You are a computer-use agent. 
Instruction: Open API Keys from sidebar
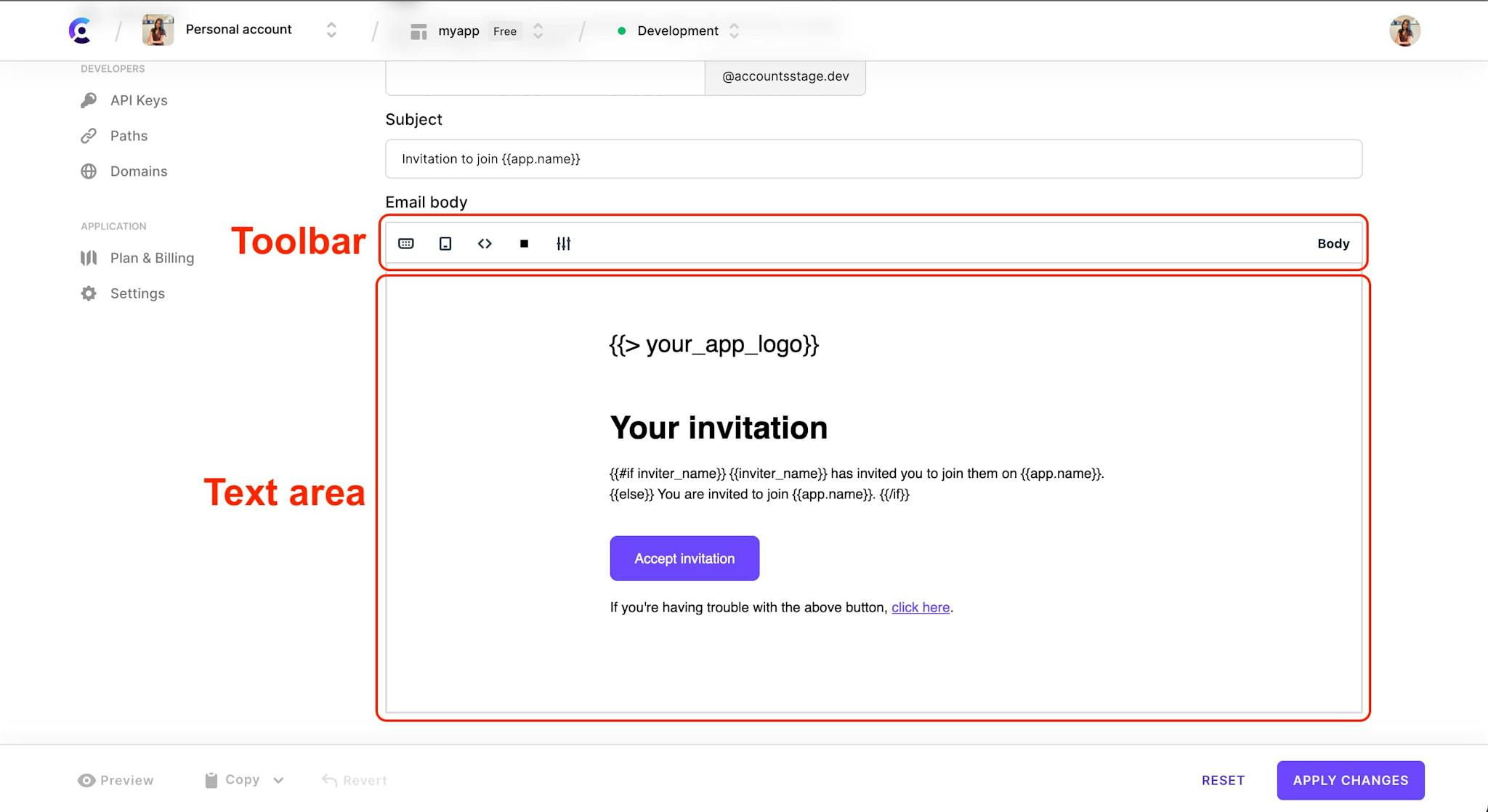[x=138, y=99]
